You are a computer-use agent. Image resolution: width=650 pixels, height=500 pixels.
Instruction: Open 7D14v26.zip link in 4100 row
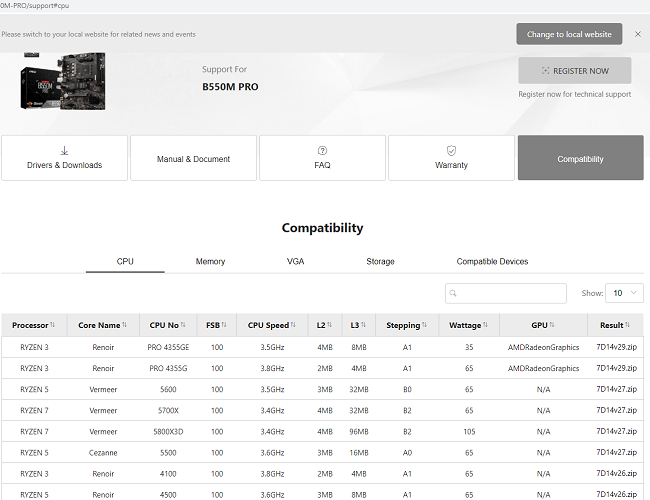[x=616, y=474]
